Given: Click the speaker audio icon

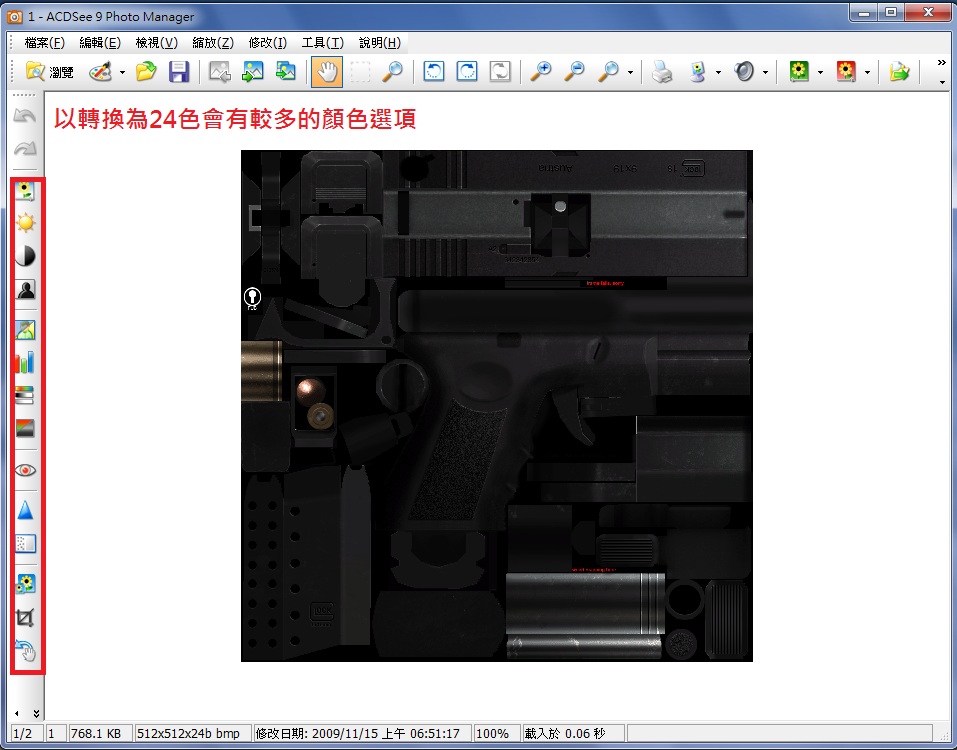Looking at the screenshot, I should pyautogui.click(x=744, y=72).
